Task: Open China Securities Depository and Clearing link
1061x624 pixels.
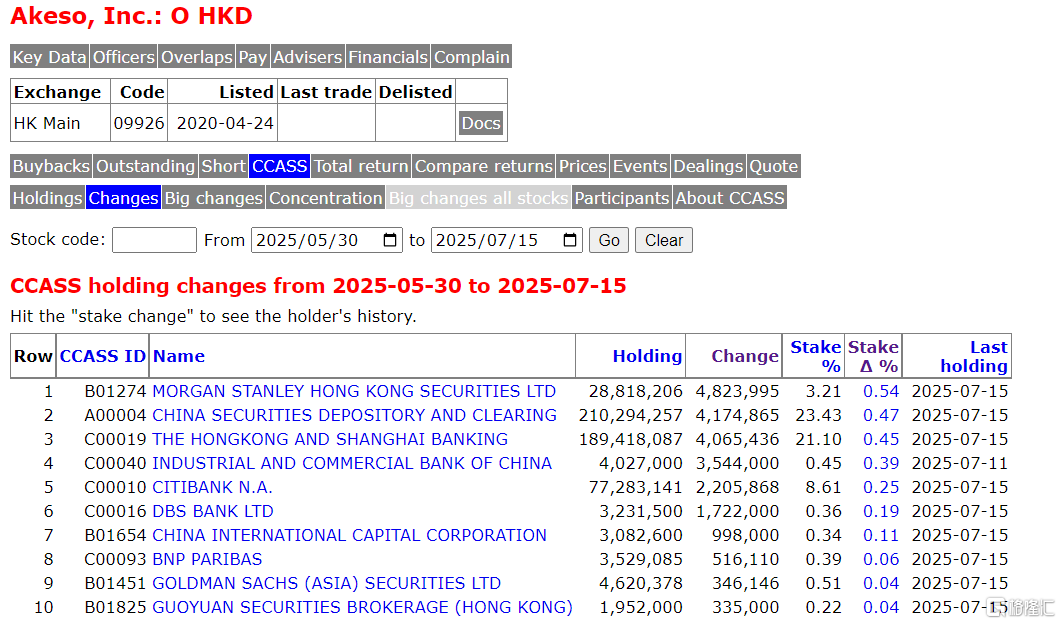Action: pos(355,415)
